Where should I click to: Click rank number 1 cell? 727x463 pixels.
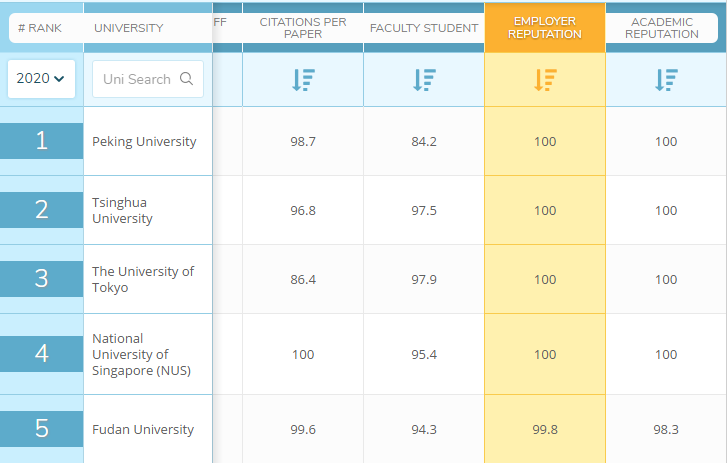pos(42,141)
